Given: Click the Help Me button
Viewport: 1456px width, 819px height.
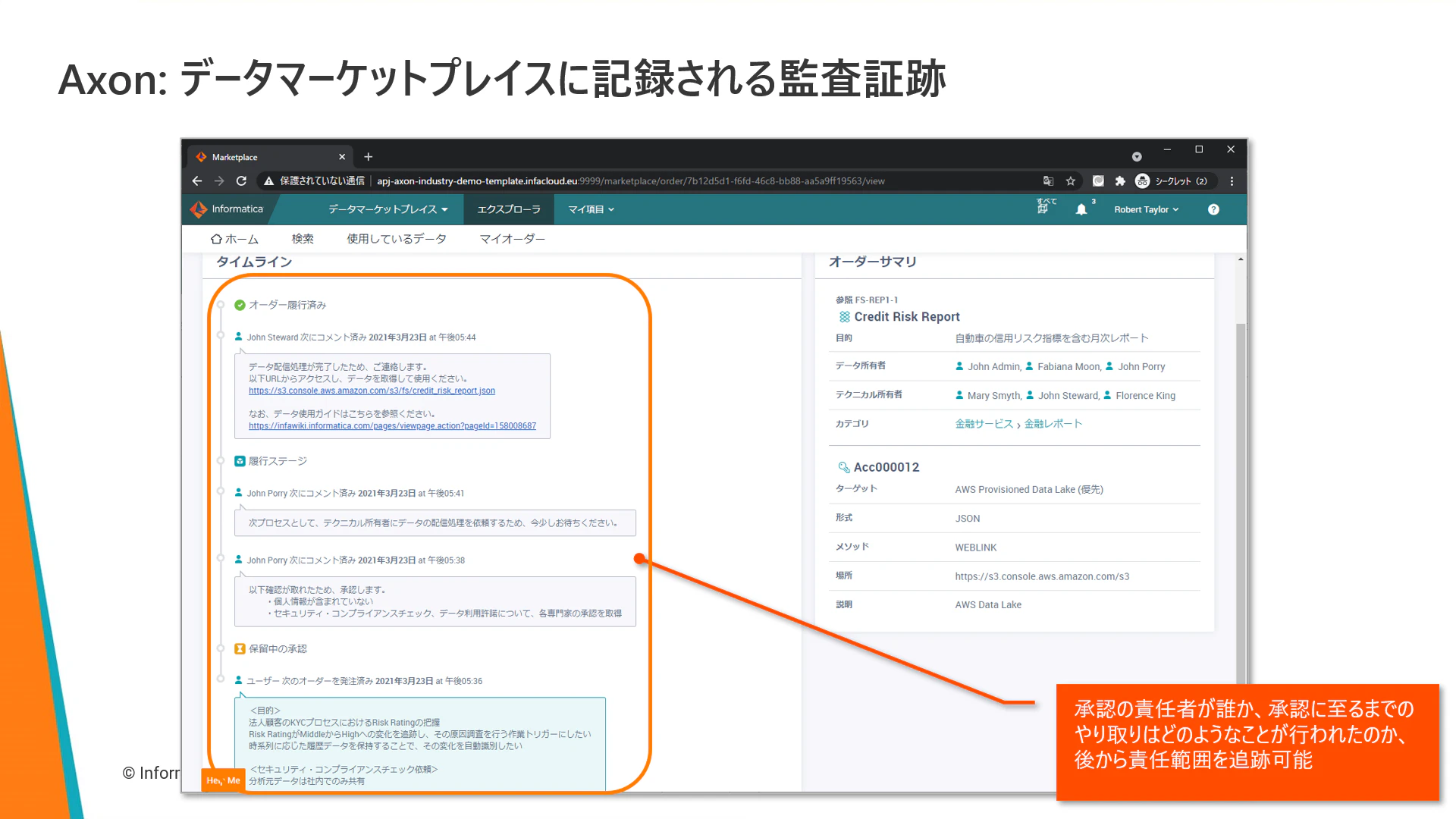Looking at the screenshot, I should (223, 780).
